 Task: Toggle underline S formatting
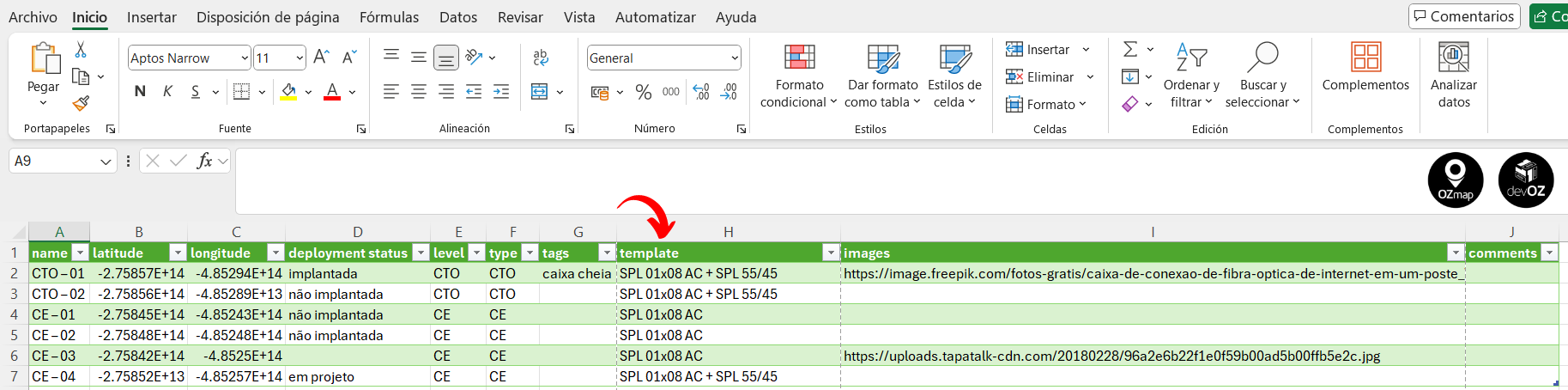coord(196,91)
